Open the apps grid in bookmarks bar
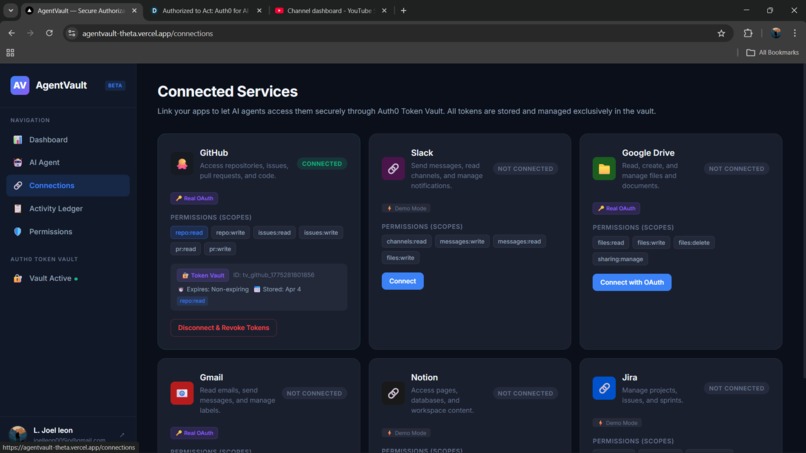This screenshot has width=806, height=453. click(10, 52)
